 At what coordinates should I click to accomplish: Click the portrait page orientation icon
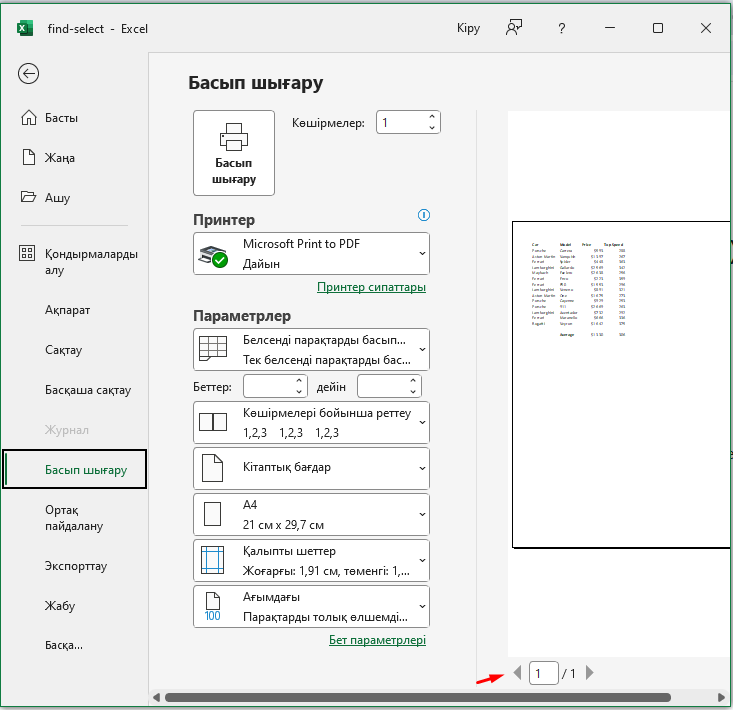point(212,468)
